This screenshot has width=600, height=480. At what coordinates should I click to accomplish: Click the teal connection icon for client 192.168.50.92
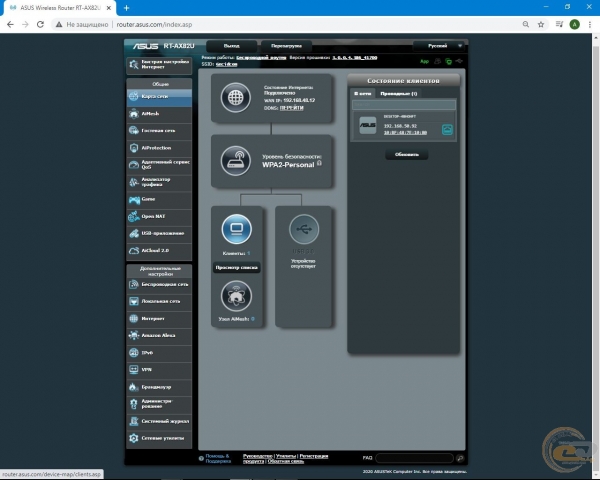click(447, 129)
